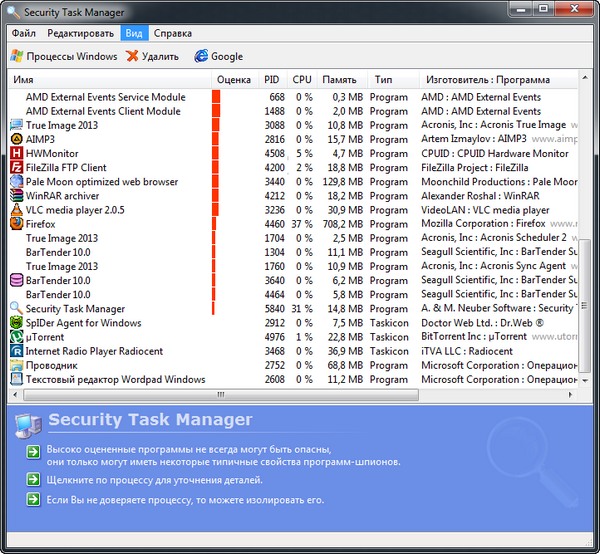Click the red rating bar for Firefox

pos(215,225)
